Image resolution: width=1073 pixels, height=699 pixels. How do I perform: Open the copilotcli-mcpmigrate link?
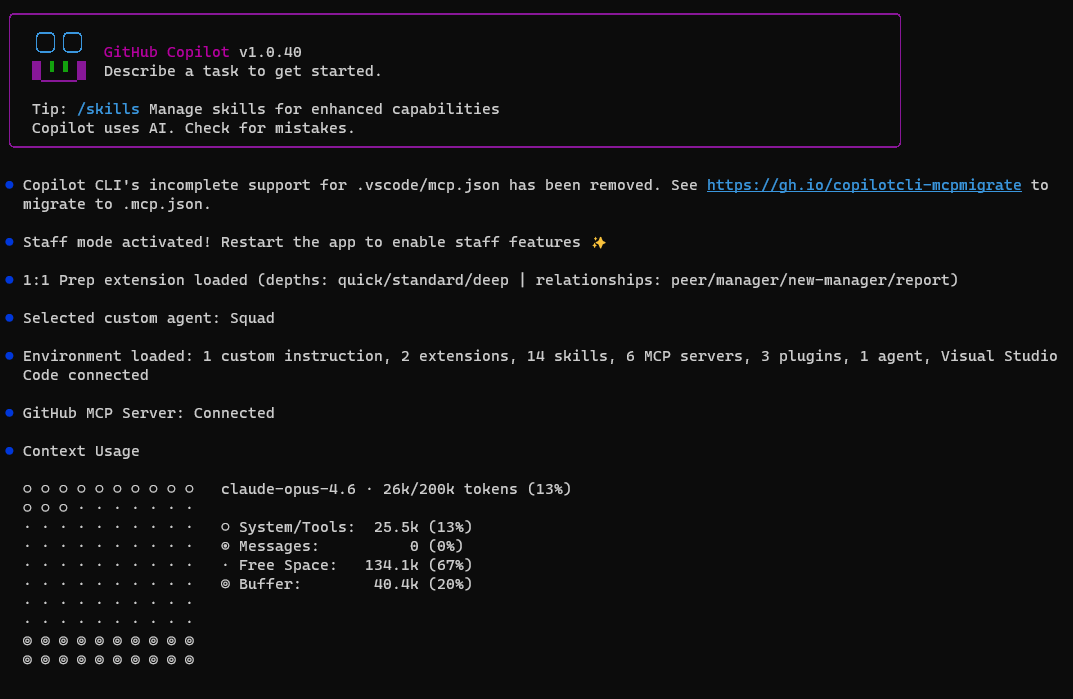(x=864, y=185)
